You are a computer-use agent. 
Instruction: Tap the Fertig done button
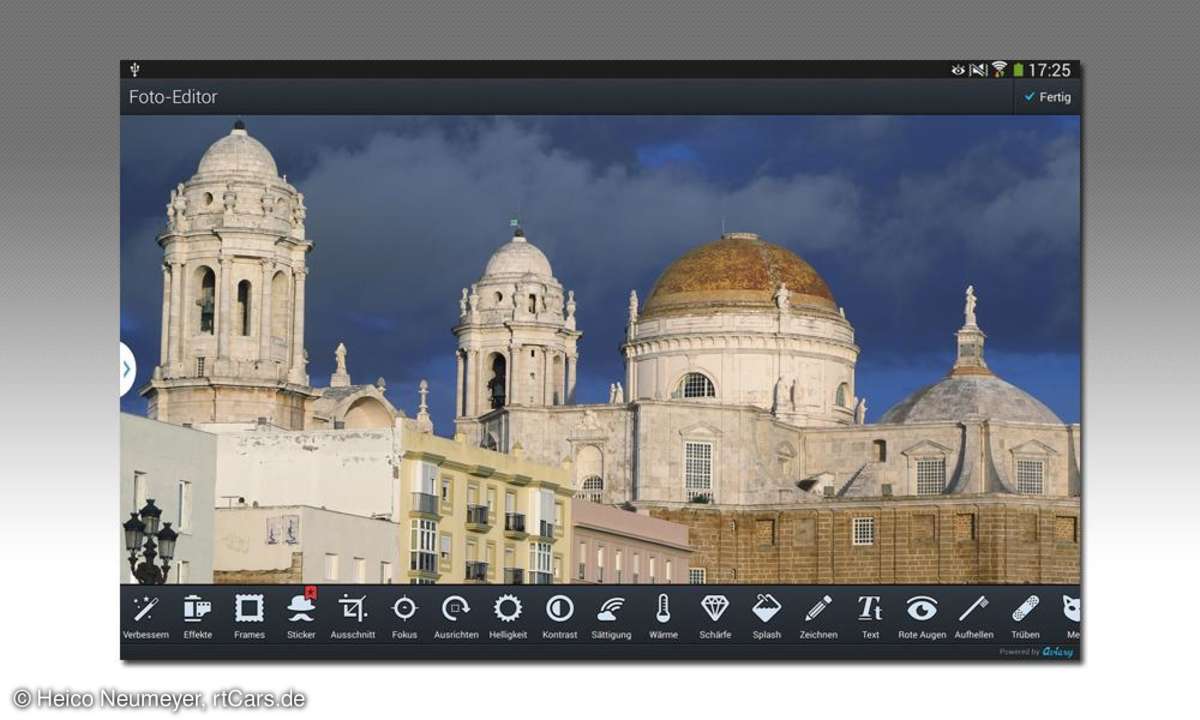[x=1047, y=97]
